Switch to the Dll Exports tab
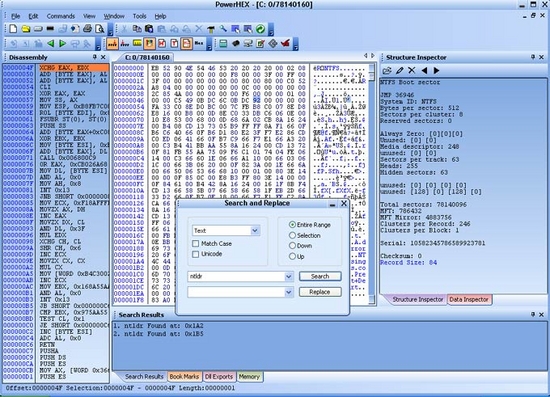 pos(219,377)
